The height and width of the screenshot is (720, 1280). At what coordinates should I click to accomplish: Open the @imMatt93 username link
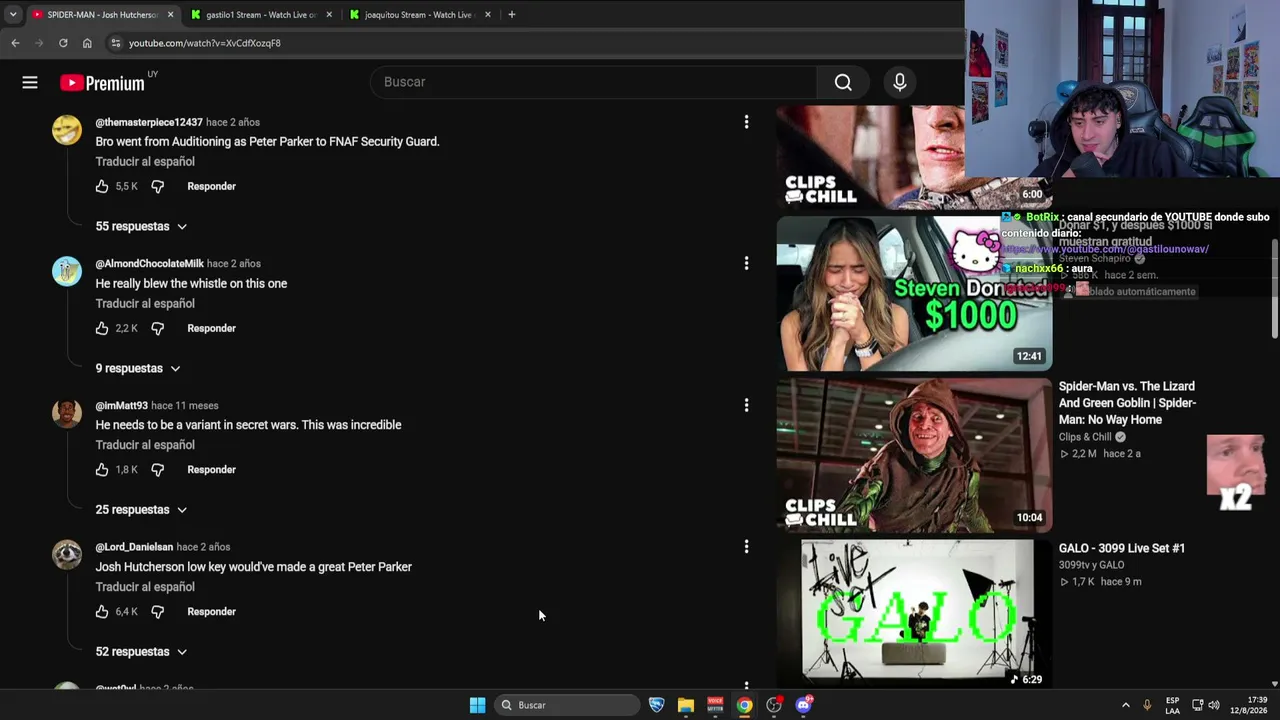[121, 406]
